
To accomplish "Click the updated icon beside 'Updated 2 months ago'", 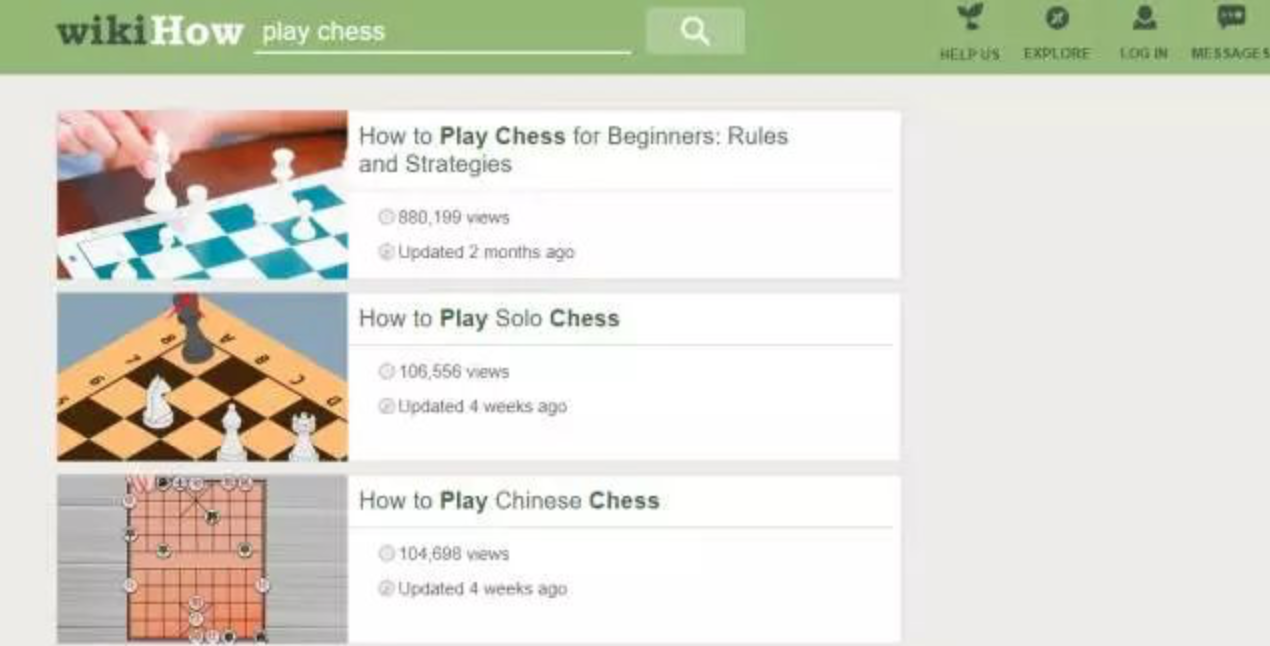I will click(386, 252).
